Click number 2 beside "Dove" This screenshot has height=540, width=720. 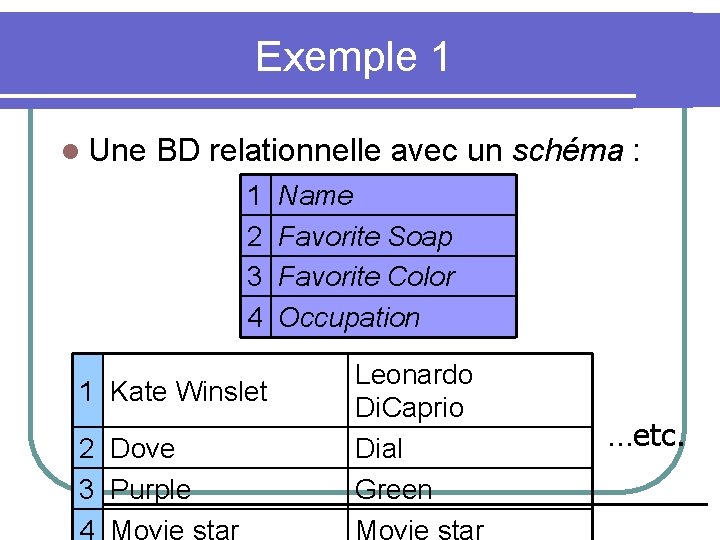[x=88, y=449]
